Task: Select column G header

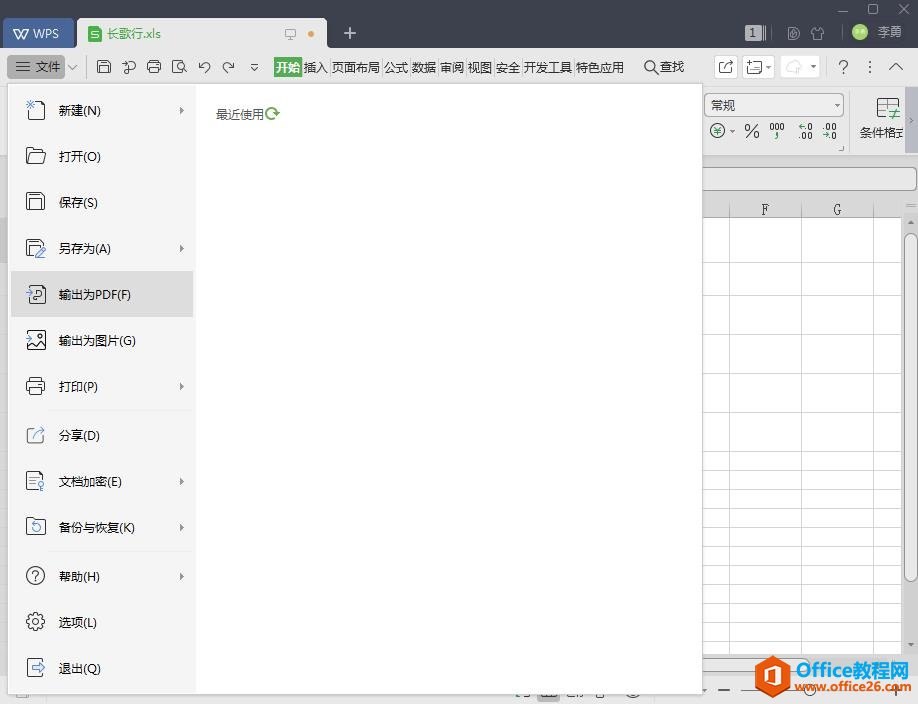Action: (837, 210)
